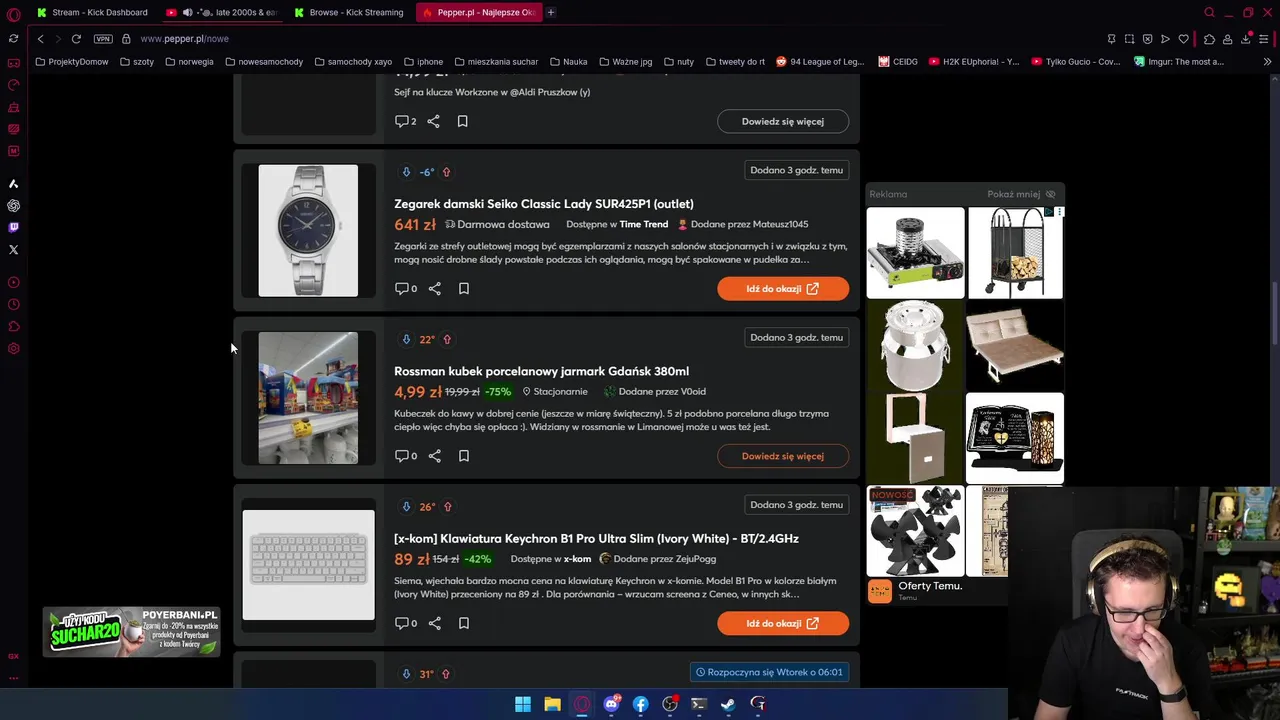Share the Keychron keyboard deal

[x=434, y=623]
